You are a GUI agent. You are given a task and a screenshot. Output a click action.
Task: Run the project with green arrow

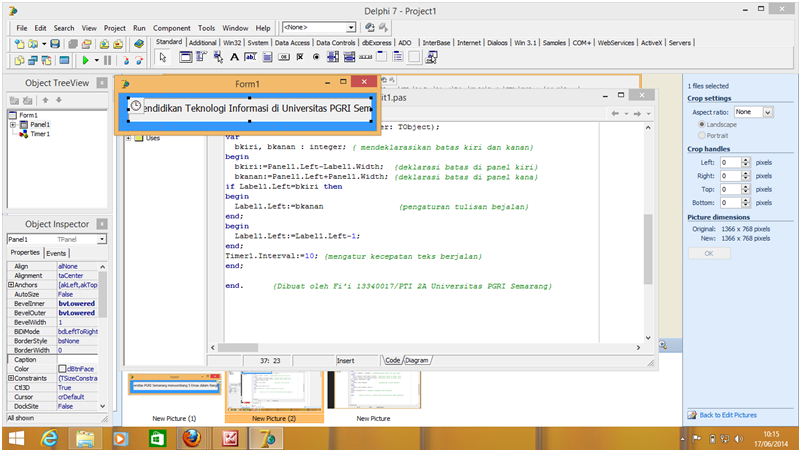(85, 60)
